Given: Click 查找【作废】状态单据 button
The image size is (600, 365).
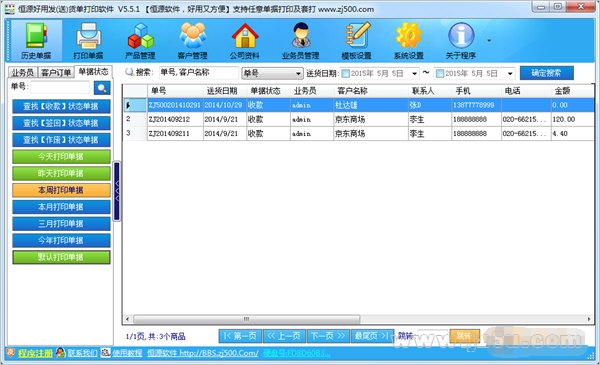Looking at the screenshot, I should 61,140.
